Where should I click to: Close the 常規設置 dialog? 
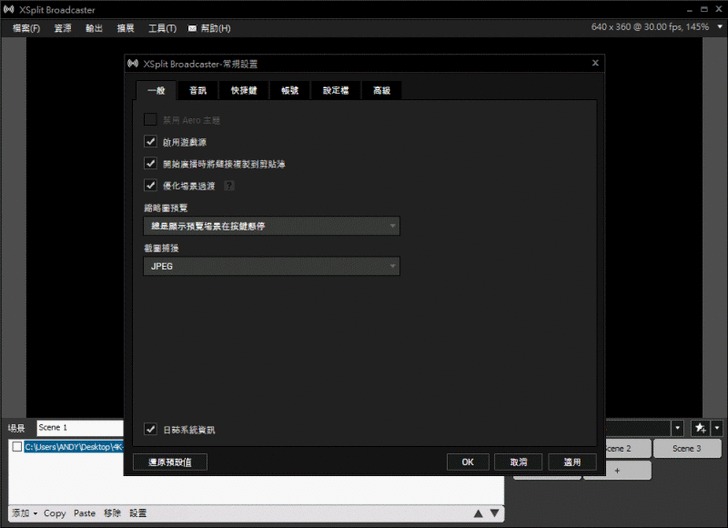[x=595, y=63]
